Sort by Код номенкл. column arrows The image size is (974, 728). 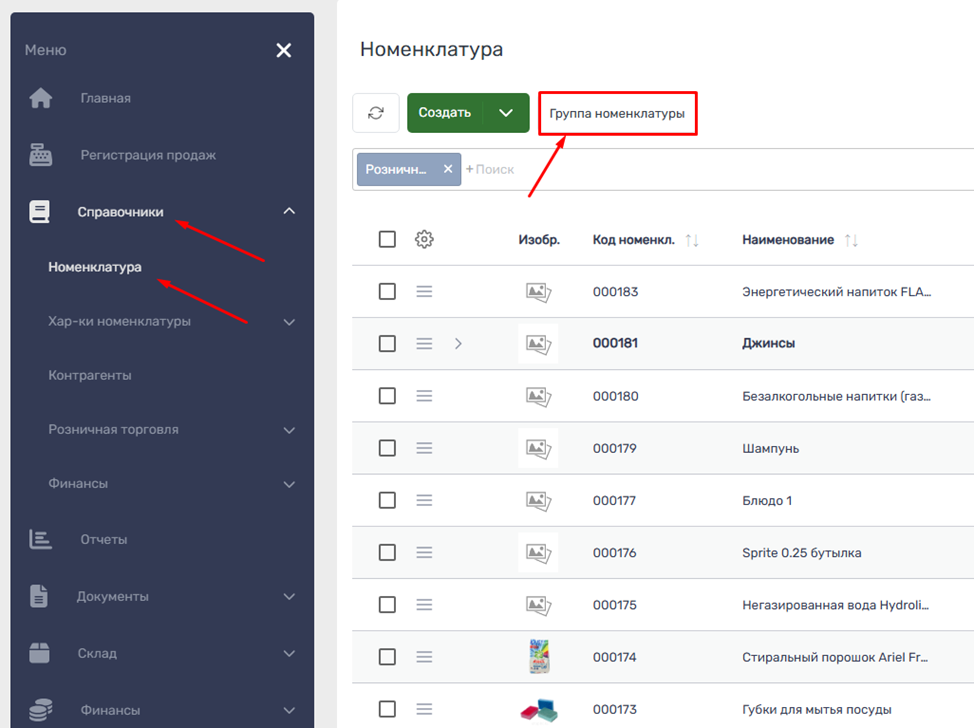point(692,240)
